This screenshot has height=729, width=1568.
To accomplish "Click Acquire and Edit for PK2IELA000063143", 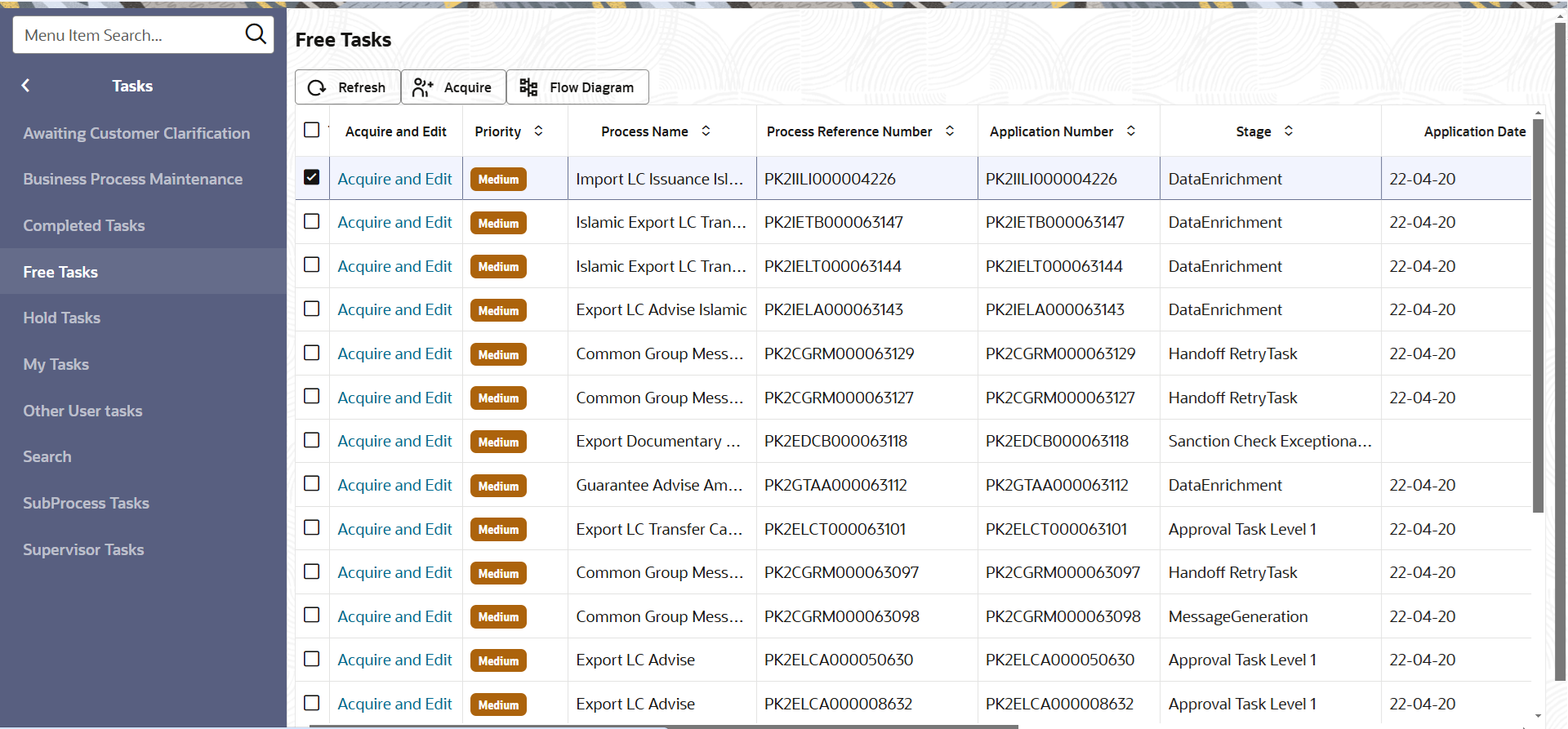I will [394, 309].
